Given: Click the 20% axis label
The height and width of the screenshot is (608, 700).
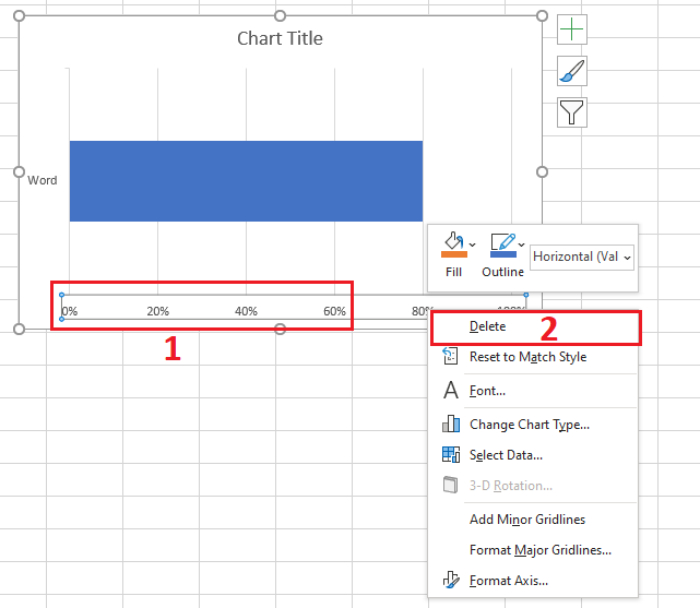Looking at the screenshot, I should tap(158, 311).
